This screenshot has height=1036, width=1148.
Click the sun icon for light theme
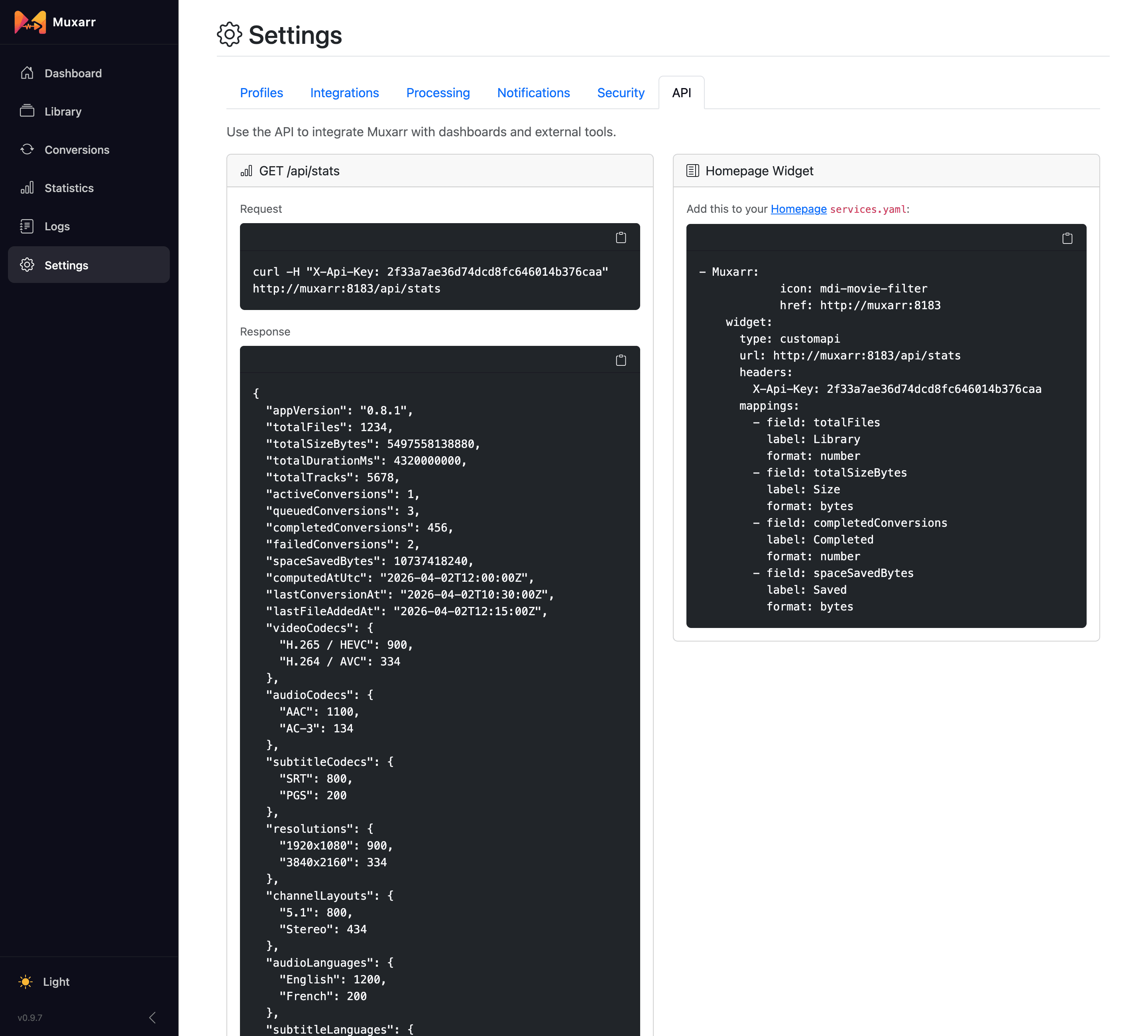[x=26, y=981]
